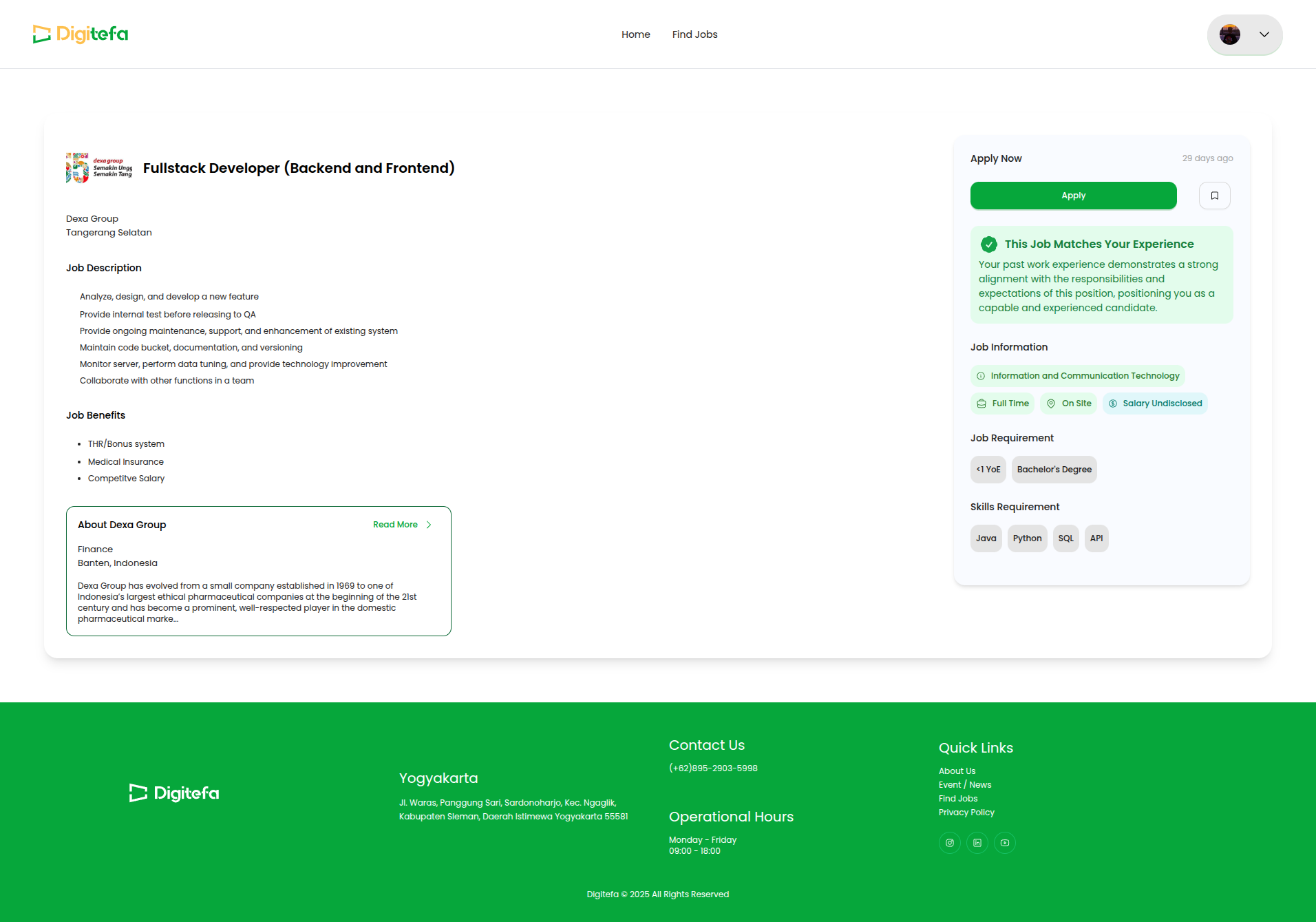
Task: Open the Home menu item
Action: point(635,34)
